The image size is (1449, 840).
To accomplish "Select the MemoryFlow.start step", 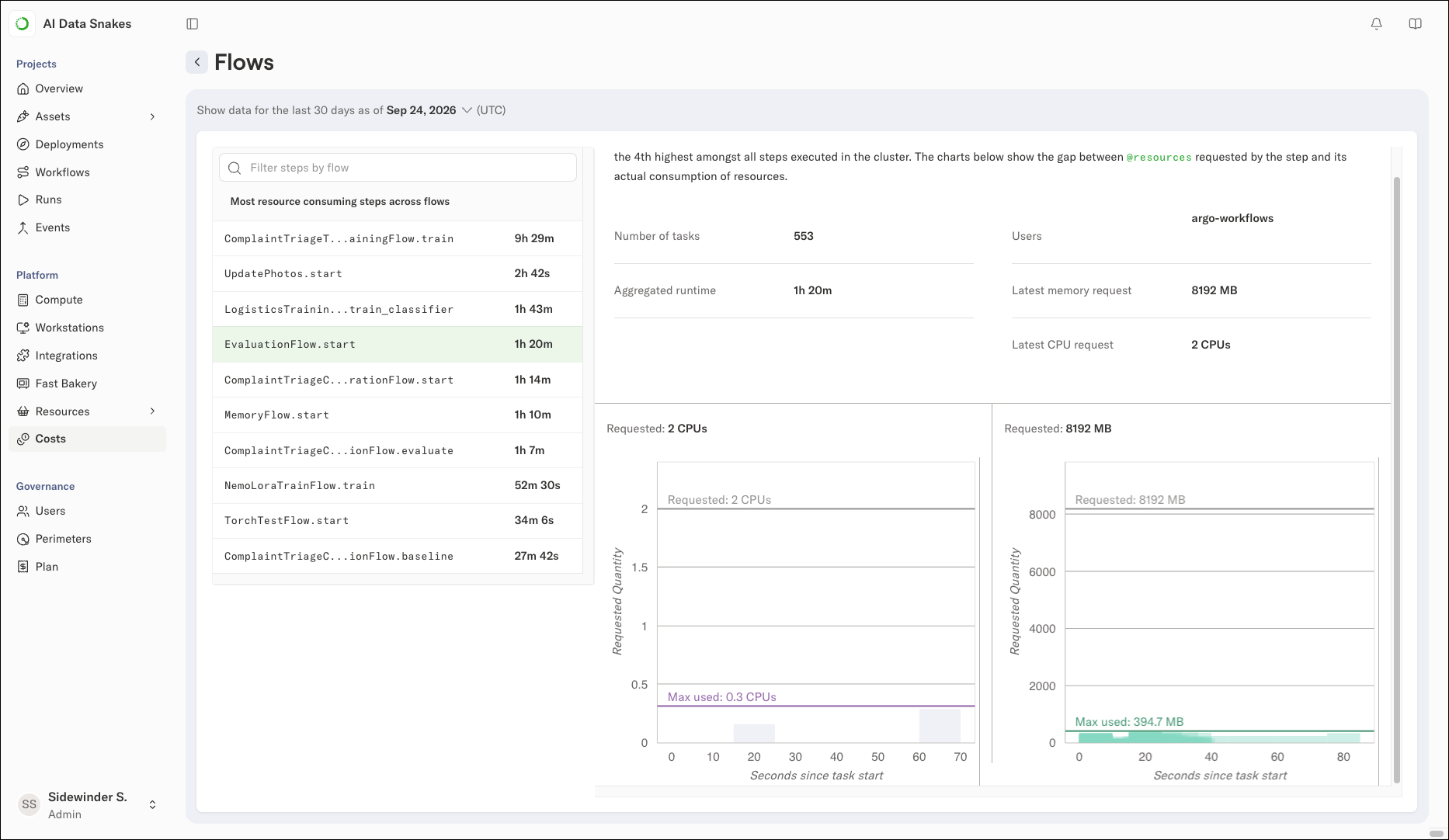I will pos(398,415).
